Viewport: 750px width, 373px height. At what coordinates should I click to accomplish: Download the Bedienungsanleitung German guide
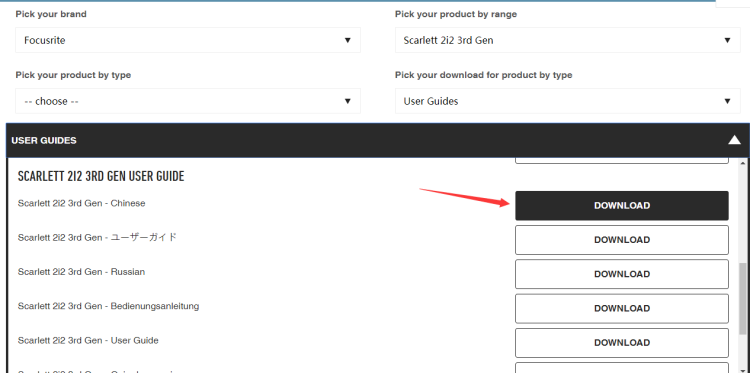[x=622, y=308]
